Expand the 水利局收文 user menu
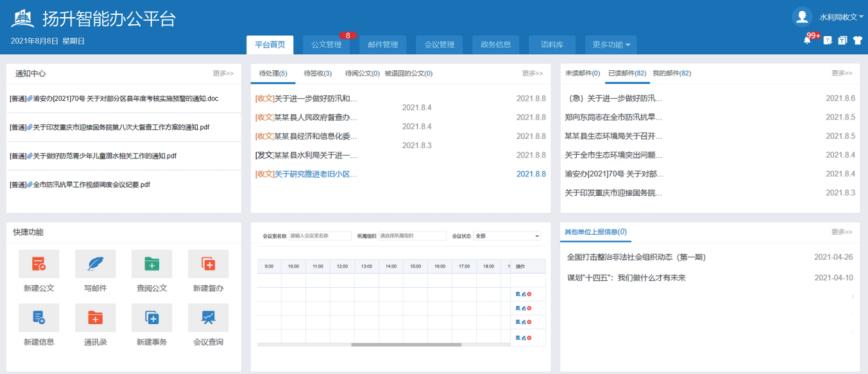This screenshot has width=868, height=374. pyautogui.click(x=841, y=17)
